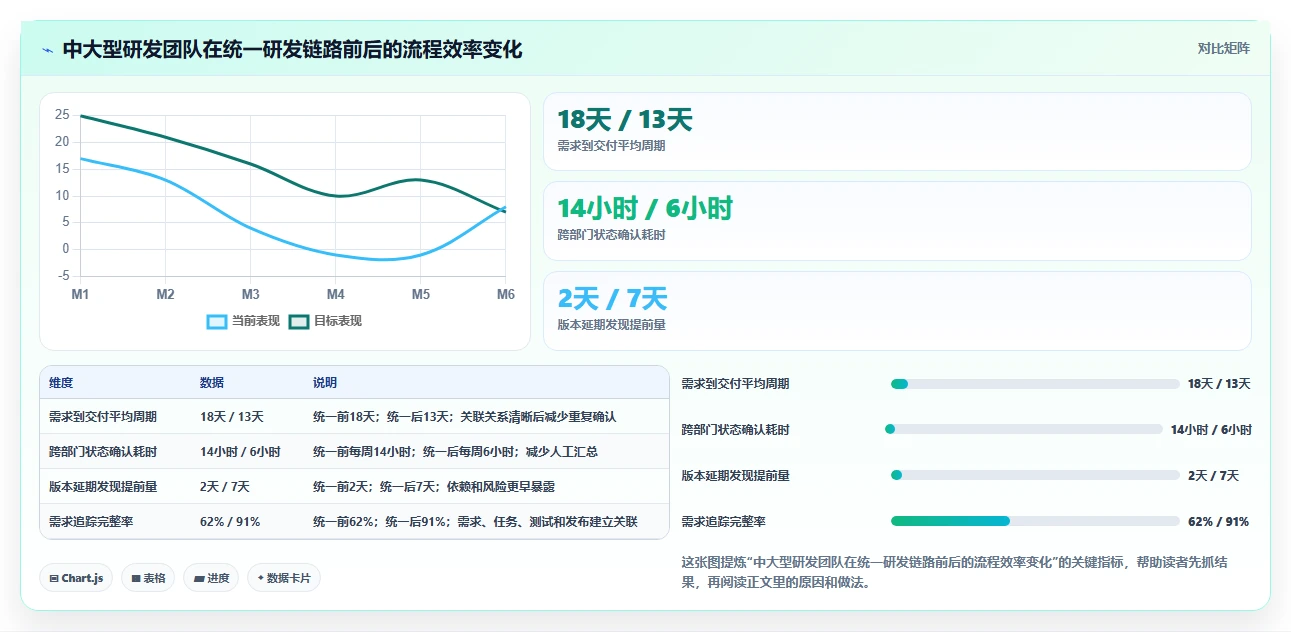This screenshot has width=1291, height=632.
Task: Click the 需求追踪完整率 progress row label
Action: (x=723, y=521)
